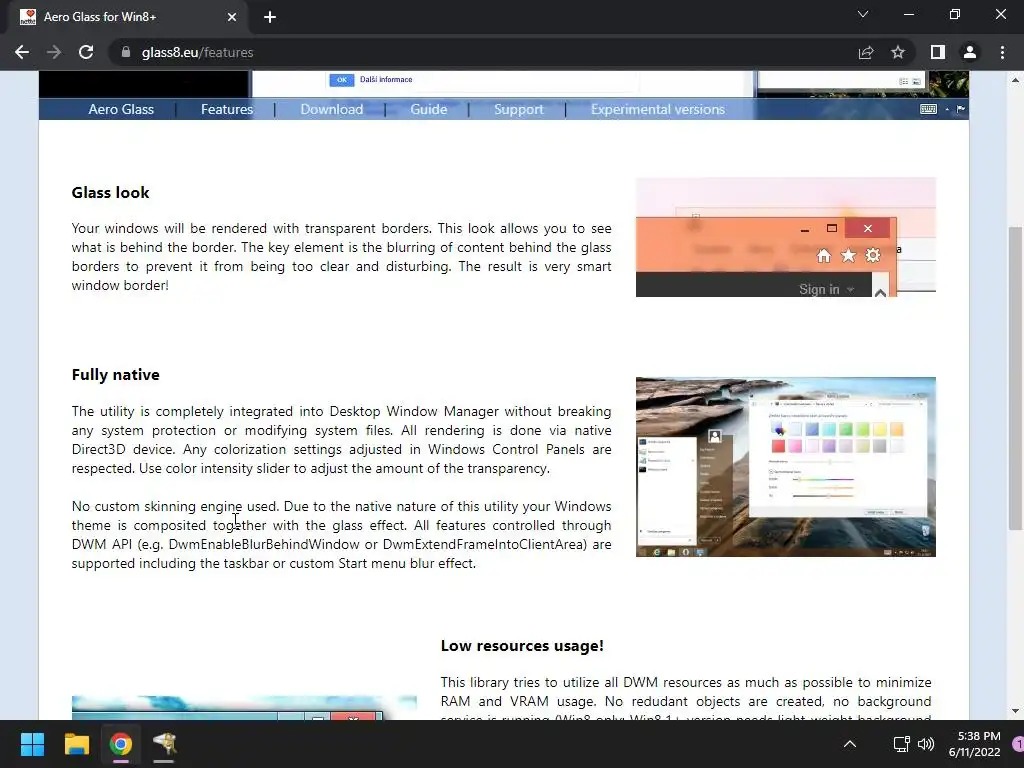Click the address bar URL field

coord(483,52)
